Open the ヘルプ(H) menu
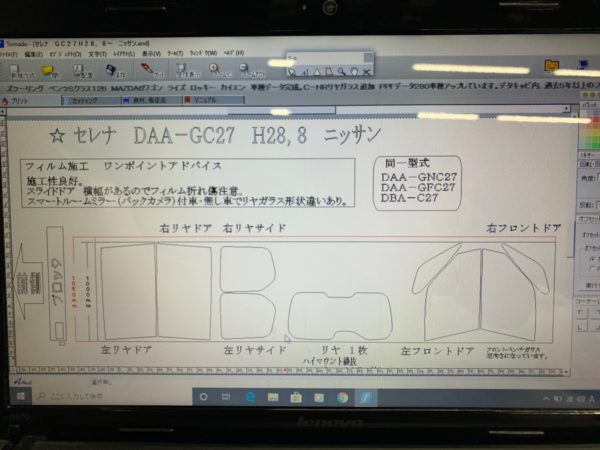The height and width of the screenshot is (450, 600). coord(234,52)
